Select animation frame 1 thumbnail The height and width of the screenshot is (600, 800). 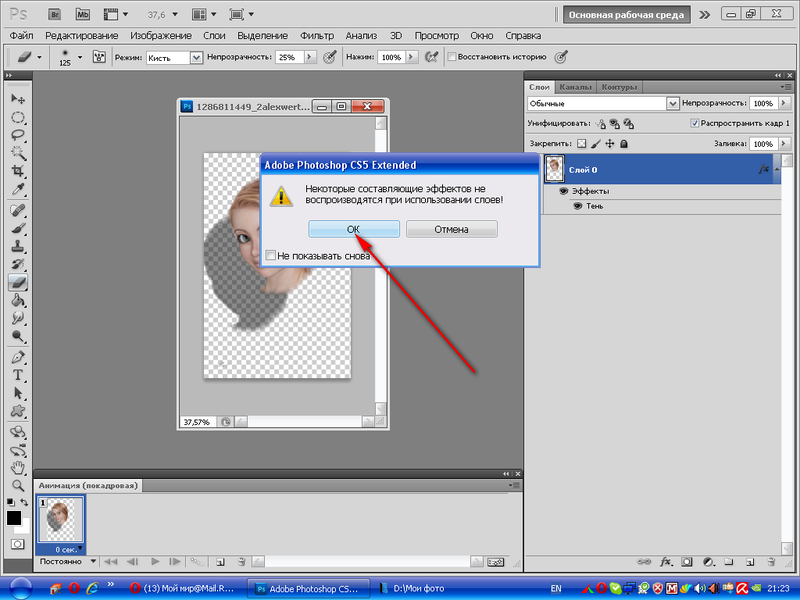(60, 519)
